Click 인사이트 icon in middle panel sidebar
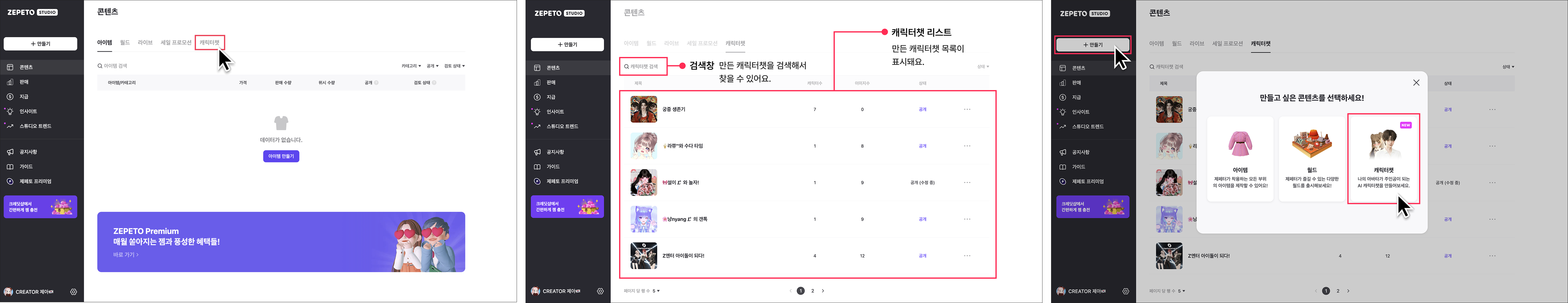The height and width of the screenshot is (303, 1568). (x=537, y=112)
